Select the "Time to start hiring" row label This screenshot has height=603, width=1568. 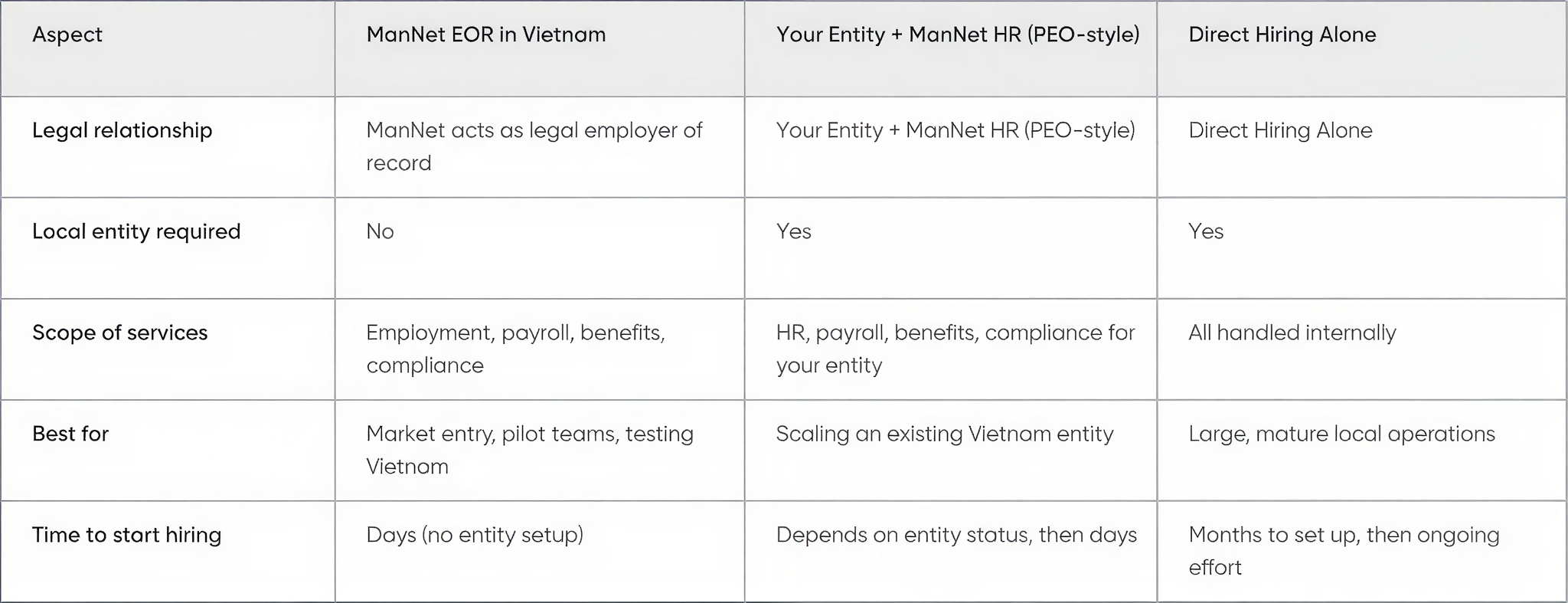(126, 535)
